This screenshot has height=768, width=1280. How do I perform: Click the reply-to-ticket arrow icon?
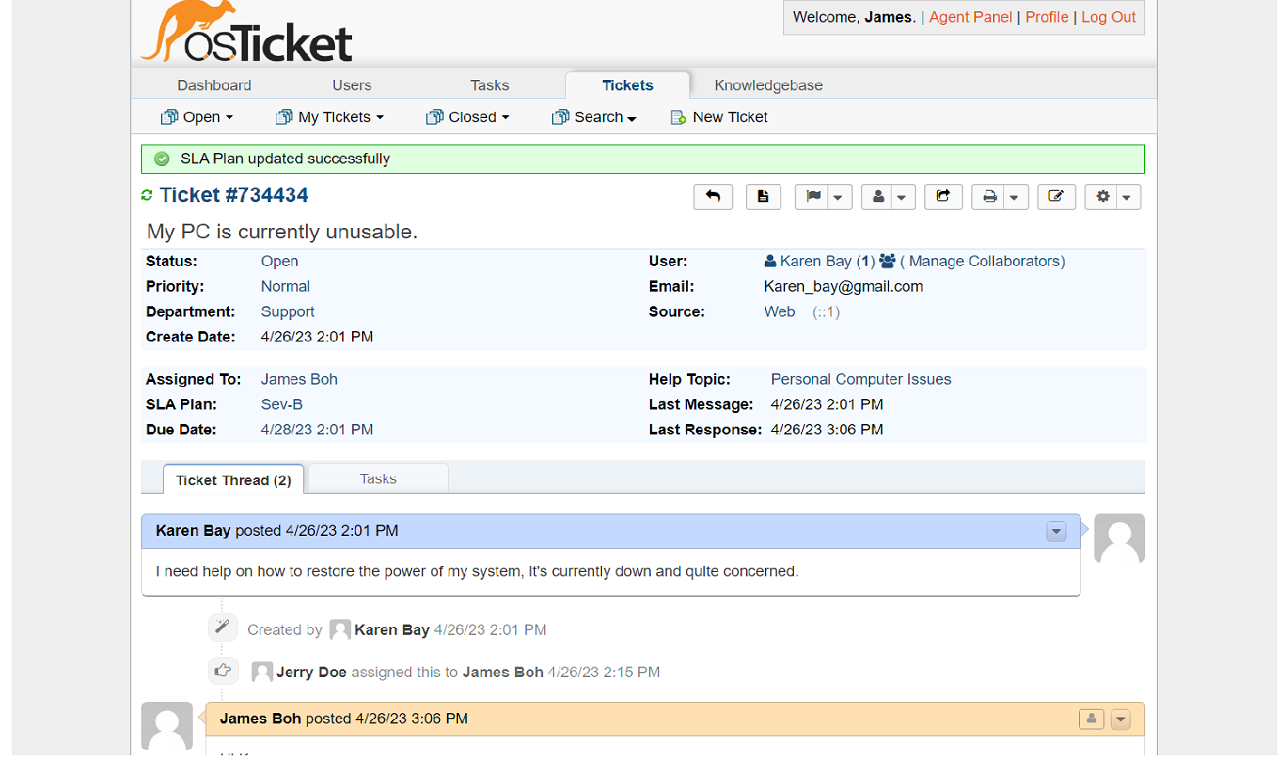pyautogui.click(x=713, y=196)
